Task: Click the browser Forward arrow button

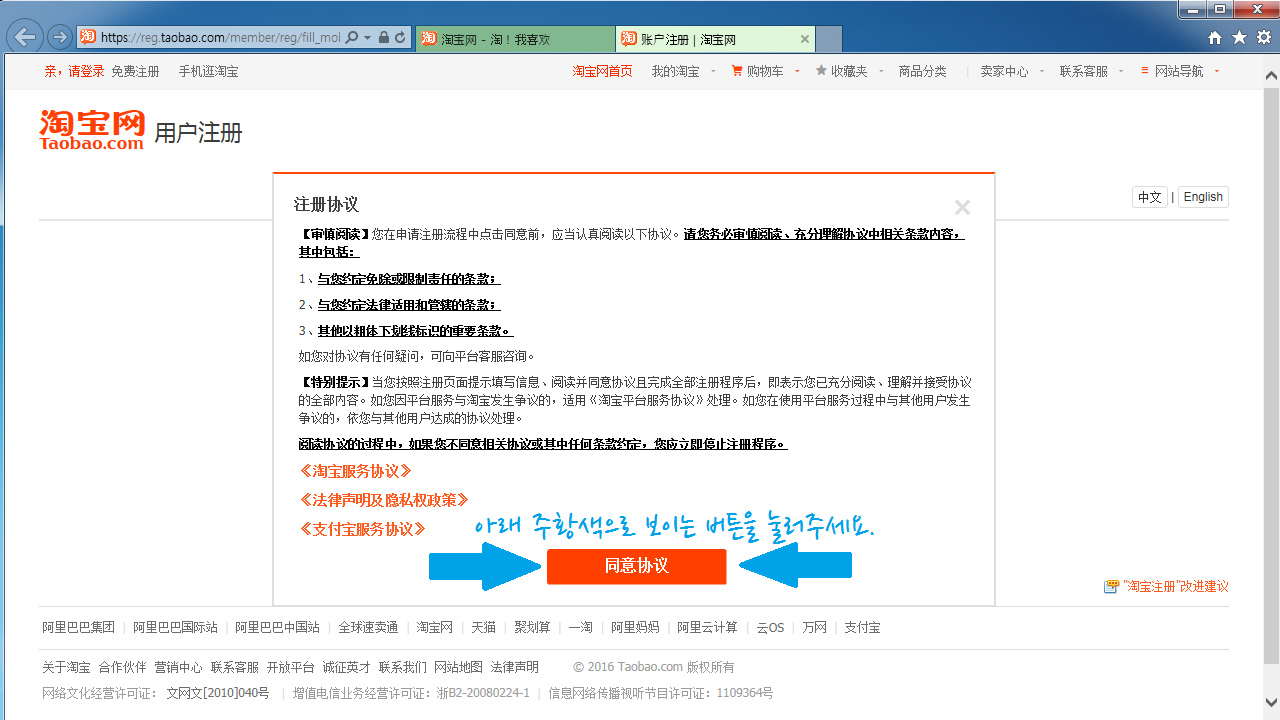Action: tap(60, 38)
